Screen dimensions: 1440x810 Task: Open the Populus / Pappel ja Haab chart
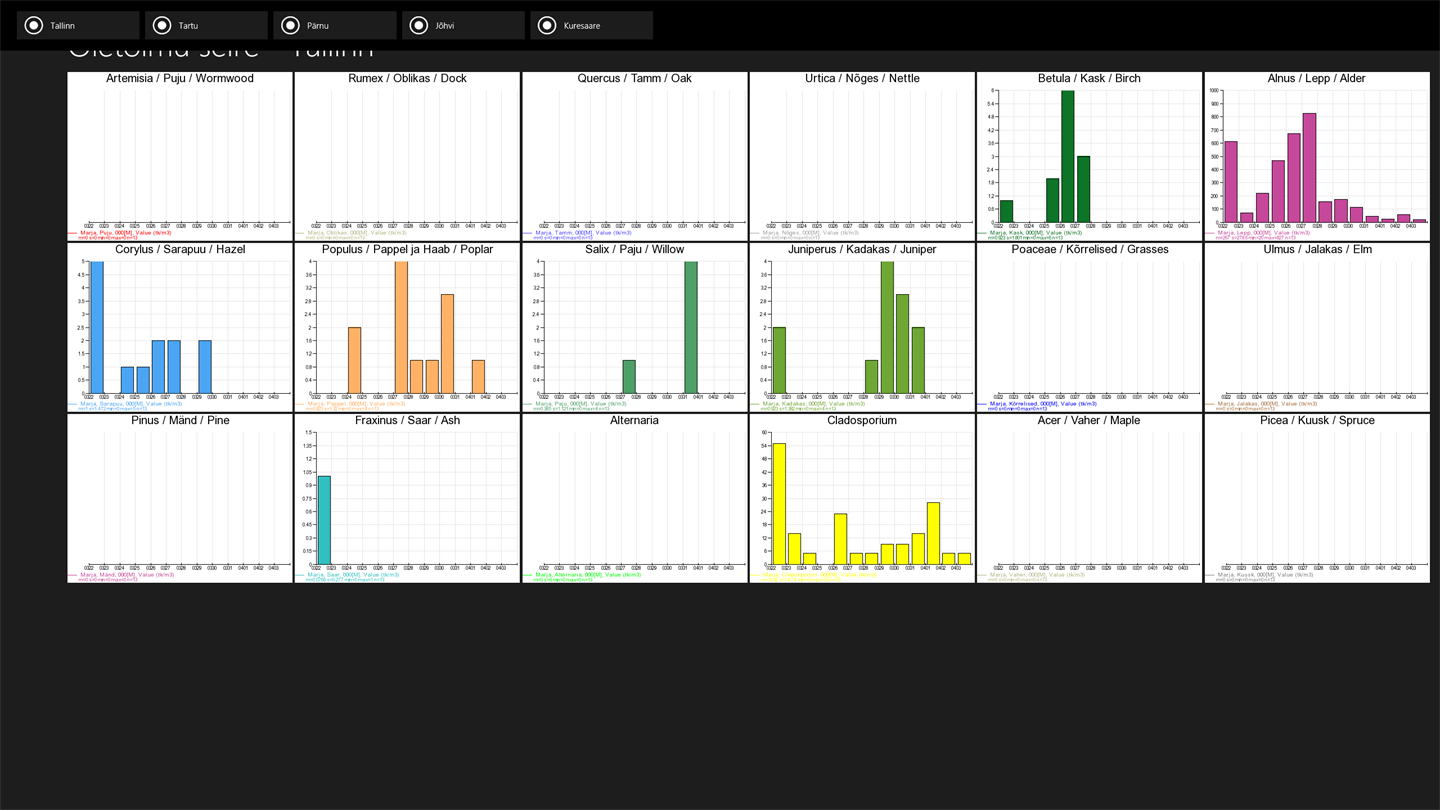(x=407, y=327)
